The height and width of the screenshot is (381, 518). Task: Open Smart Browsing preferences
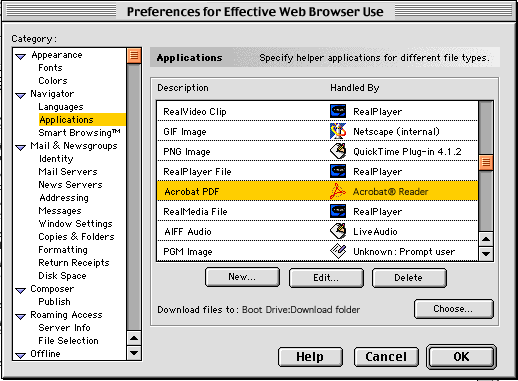coord(79,133)
